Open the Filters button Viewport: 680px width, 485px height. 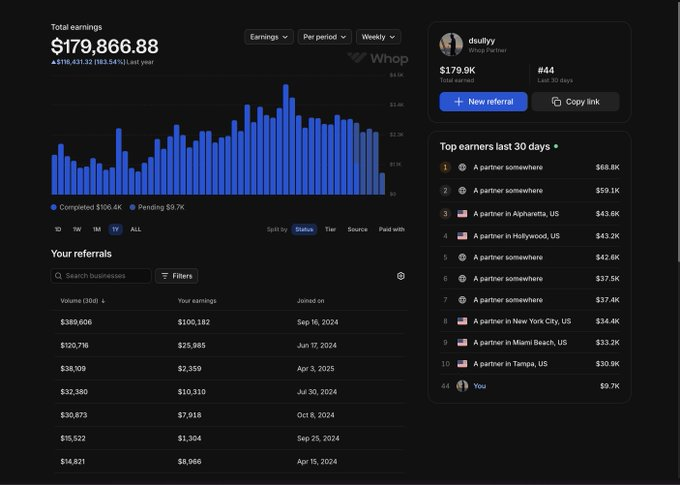[x=177, y=276]
